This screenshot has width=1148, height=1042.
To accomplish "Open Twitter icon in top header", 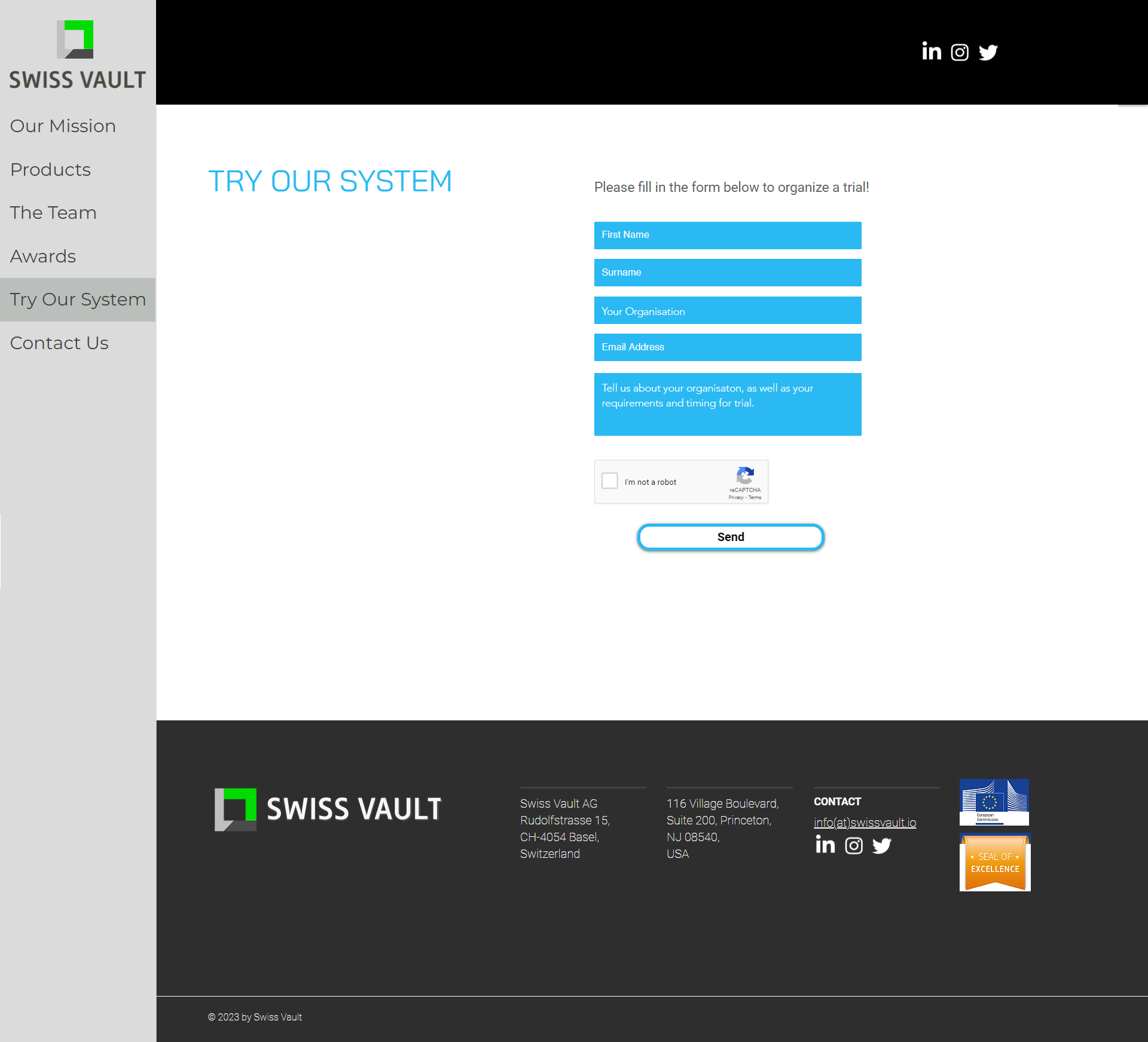I will pyautogui.click(x=988, y=53).
